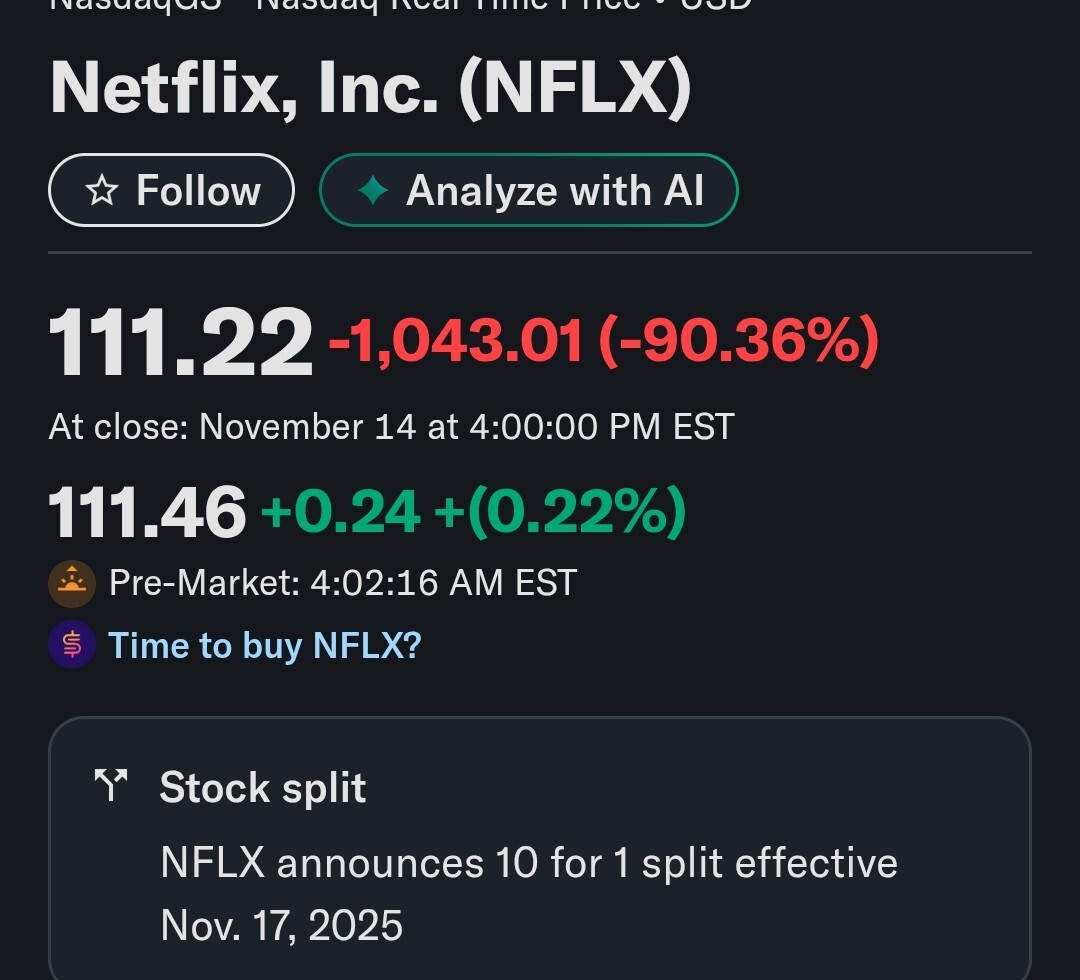Open the '10 for 1 split' announcement text

click(529, 863)
